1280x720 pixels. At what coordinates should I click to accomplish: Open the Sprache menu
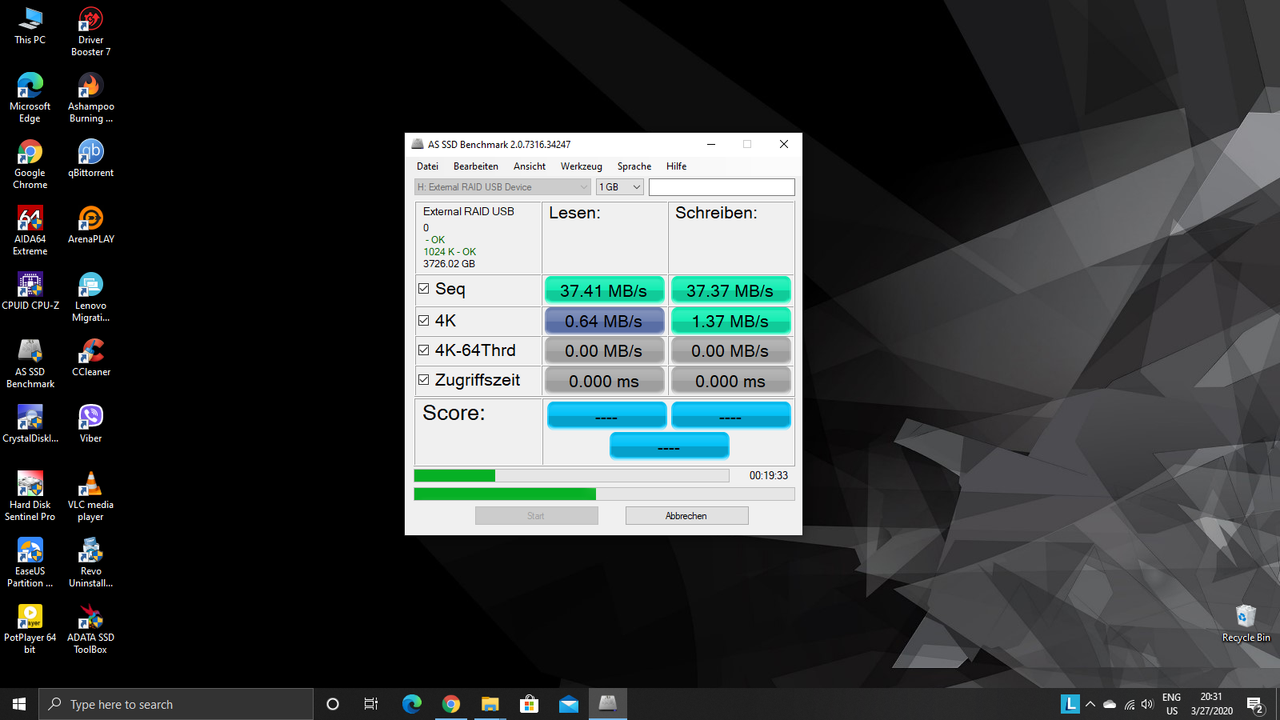tap(633, 166)
